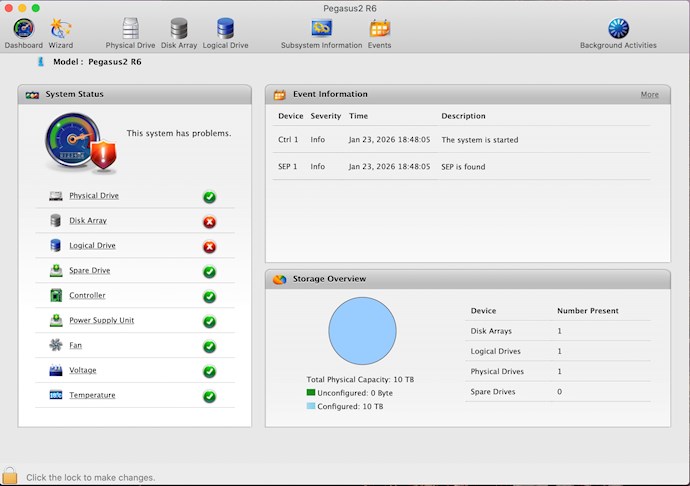Image resolution: width=690 pixels, height=486 pixels.
Task: Open the Dashboard toolbar icon
Action: [x=23, y=29]
